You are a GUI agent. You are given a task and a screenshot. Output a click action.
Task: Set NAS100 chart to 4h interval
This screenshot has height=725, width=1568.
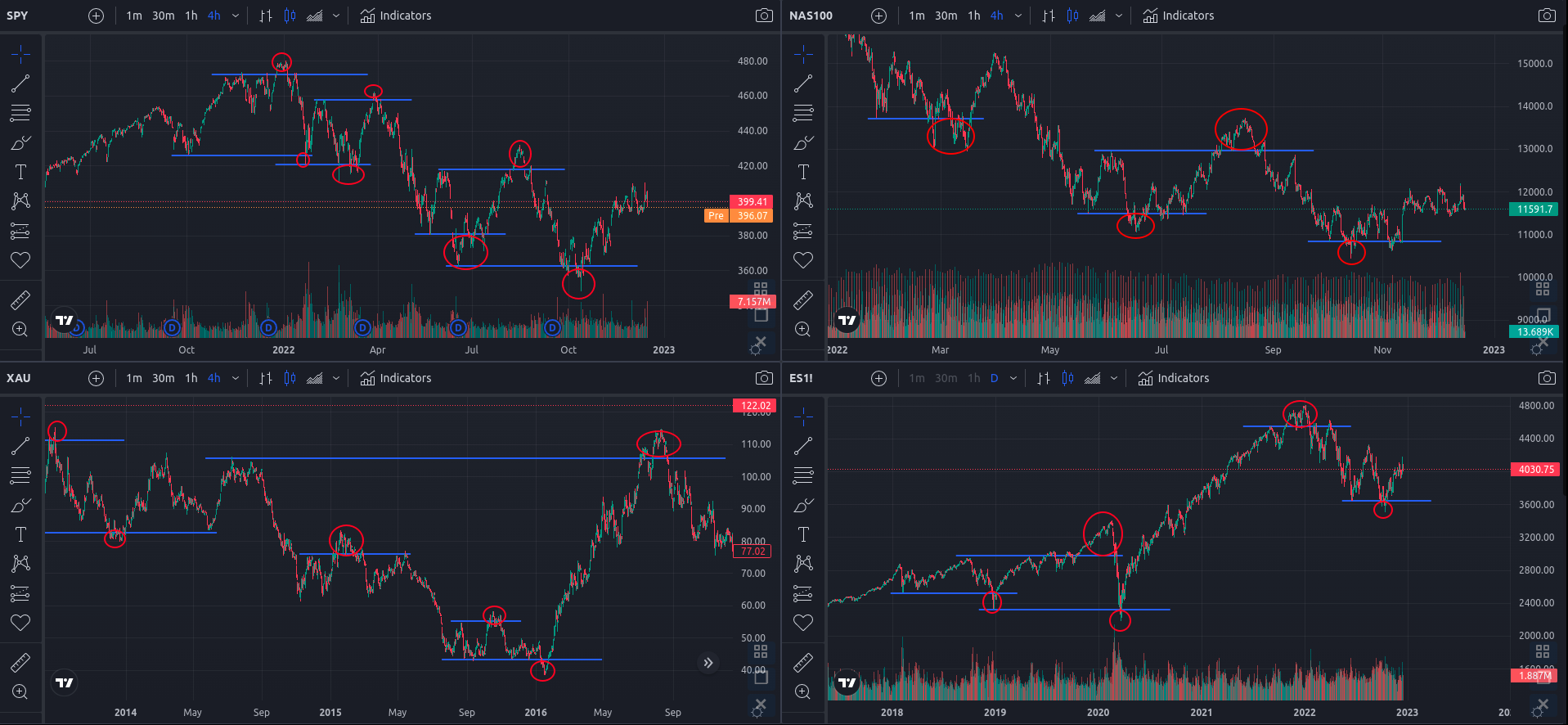997,16
